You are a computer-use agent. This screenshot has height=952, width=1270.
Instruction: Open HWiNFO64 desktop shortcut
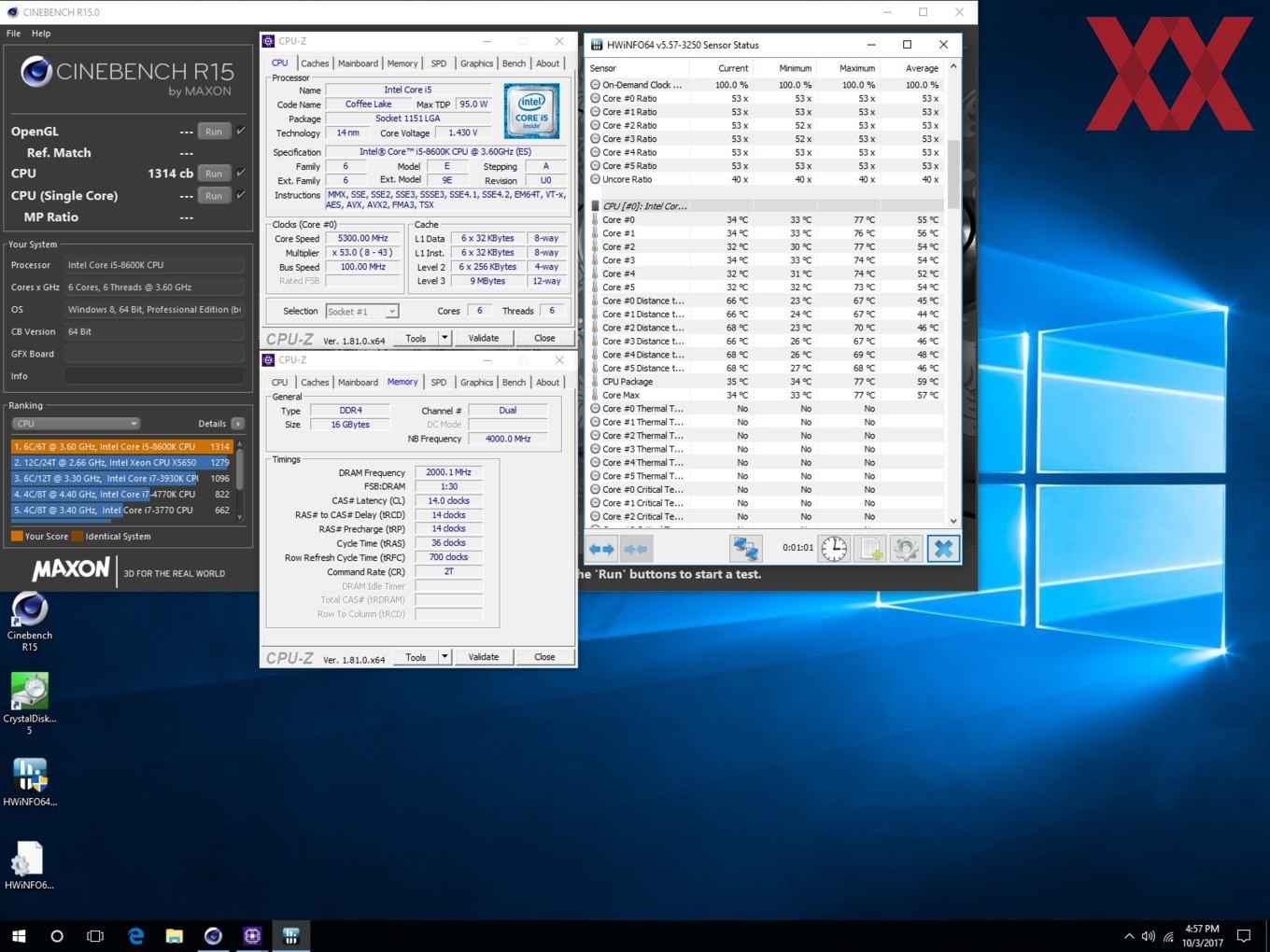tap(30, 782)
